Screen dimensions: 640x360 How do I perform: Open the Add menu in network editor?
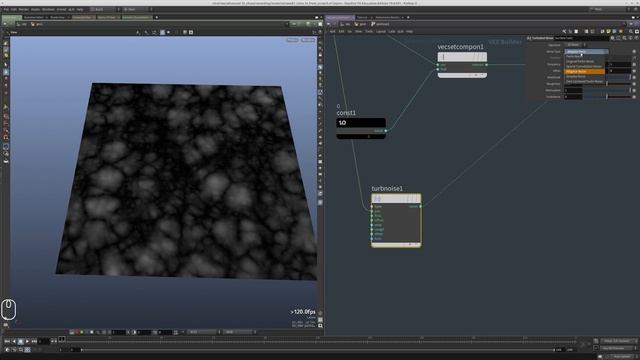(332, 31)
